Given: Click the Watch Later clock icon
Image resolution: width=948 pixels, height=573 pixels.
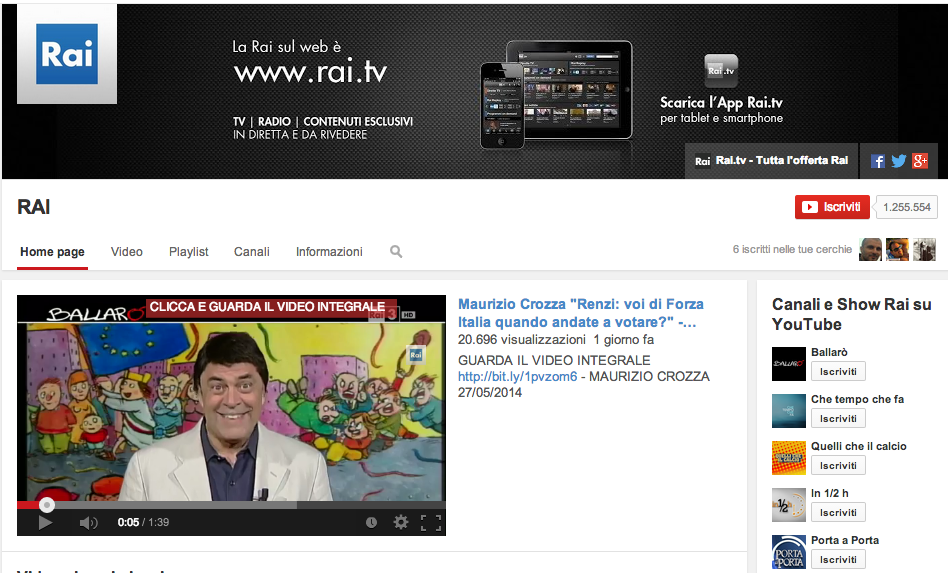Looking at the screenshot, I should coord(371,522).
